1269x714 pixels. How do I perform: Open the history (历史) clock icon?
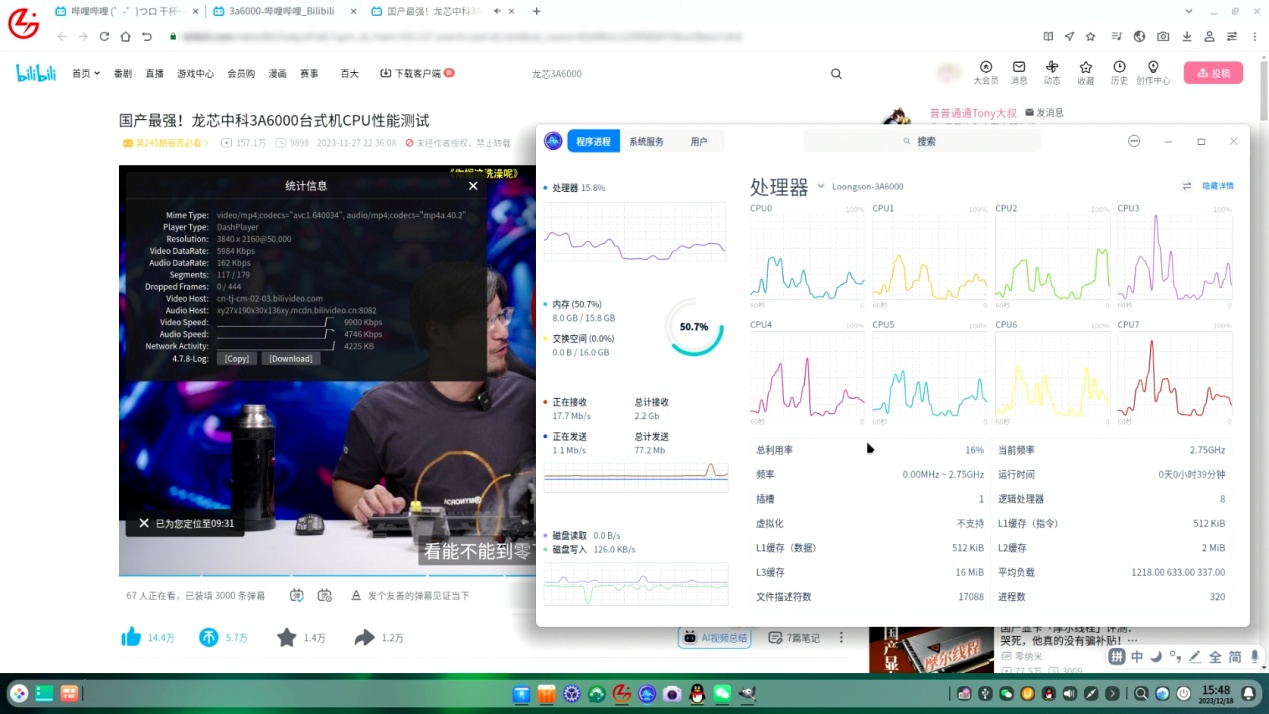(x=1119, y=67)
